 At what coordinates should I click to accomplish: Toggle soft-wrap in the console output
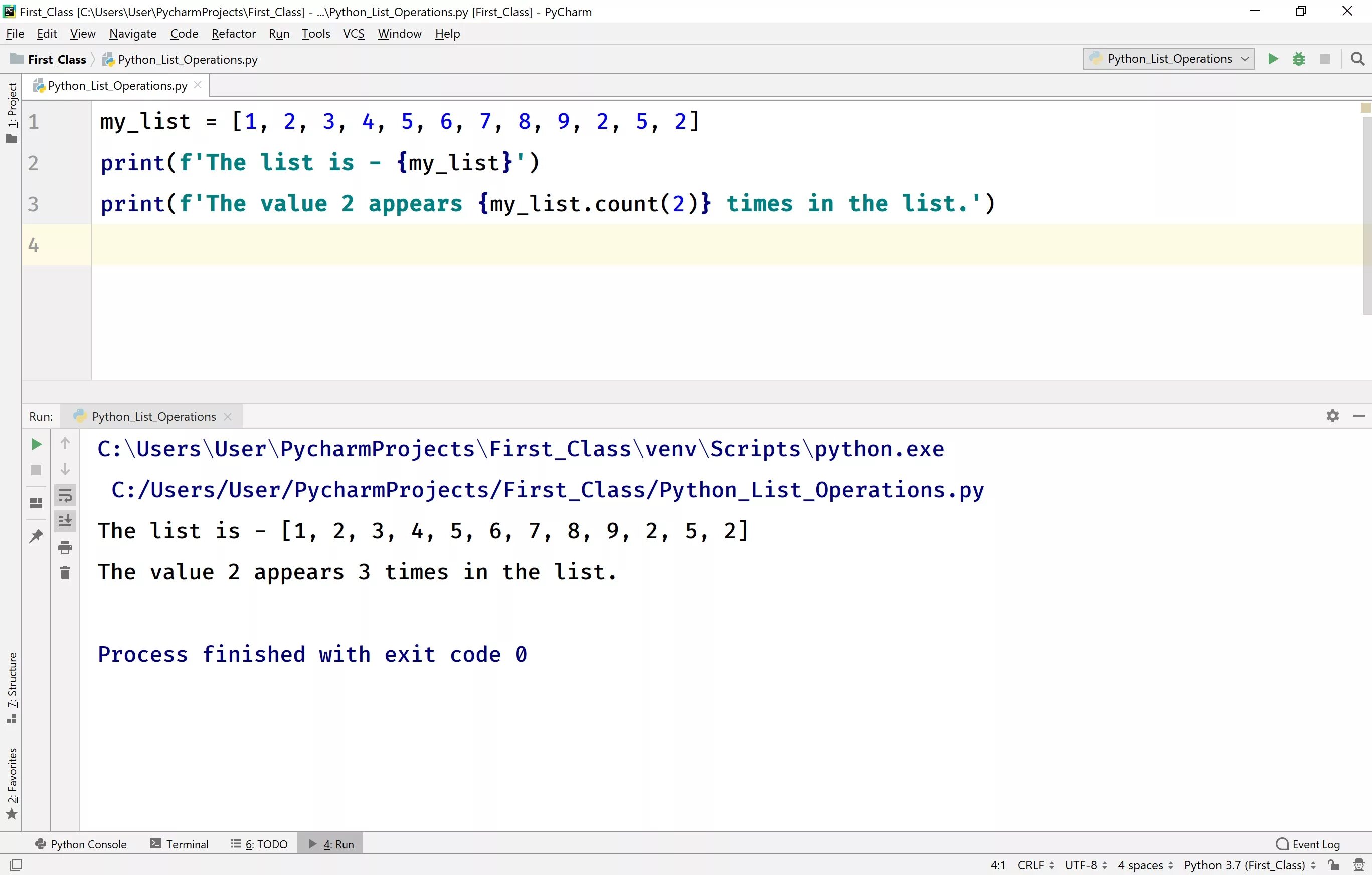[65, 495]
